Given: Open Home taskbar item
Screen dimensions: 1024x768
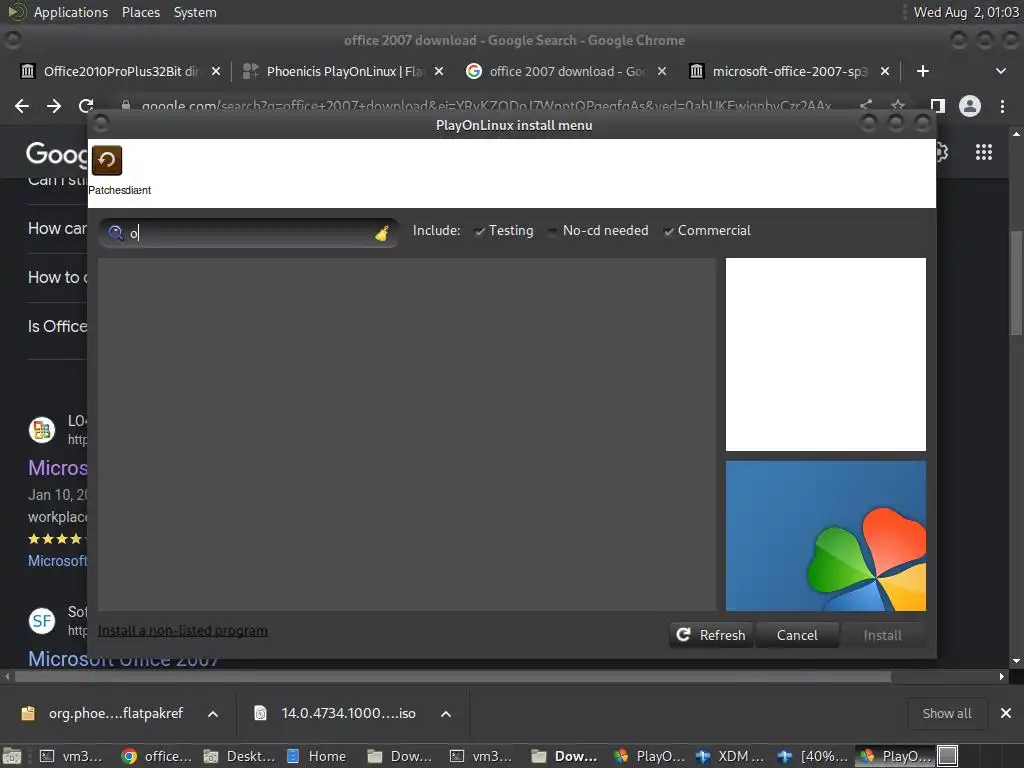Looking at the screenshot, I should (x=317, y=756).
